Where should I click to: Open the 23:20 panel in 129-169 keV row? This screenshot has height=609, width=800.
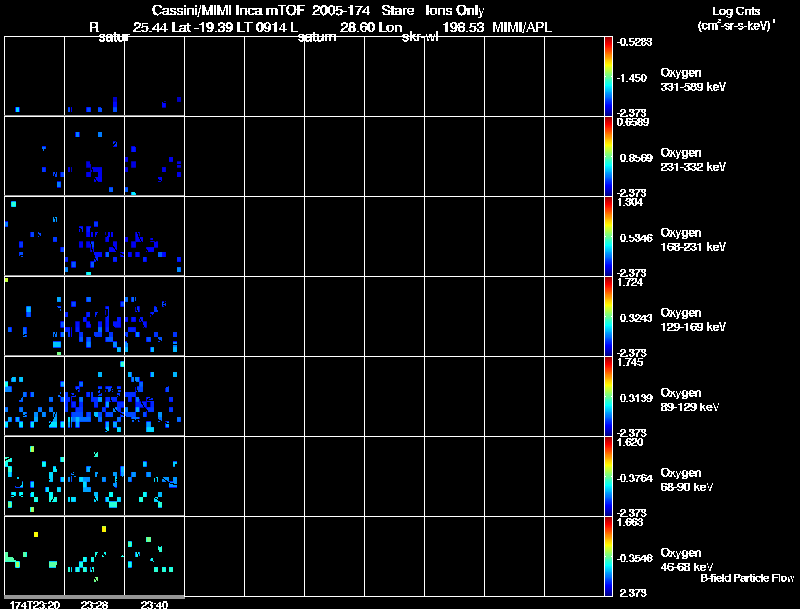(35, 317)
